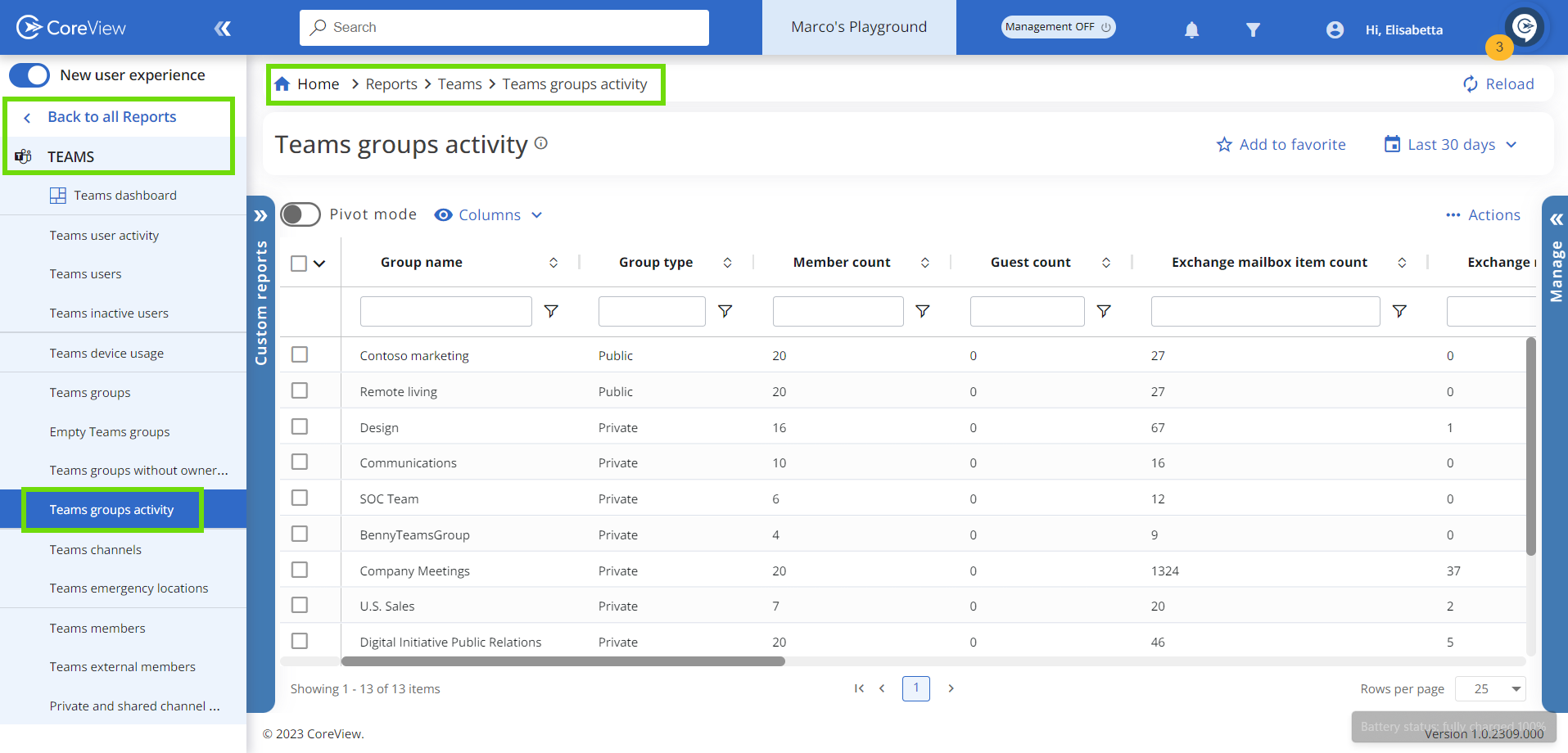Click the Search field
The image size is (1568, 753).
tap(504, 28)
